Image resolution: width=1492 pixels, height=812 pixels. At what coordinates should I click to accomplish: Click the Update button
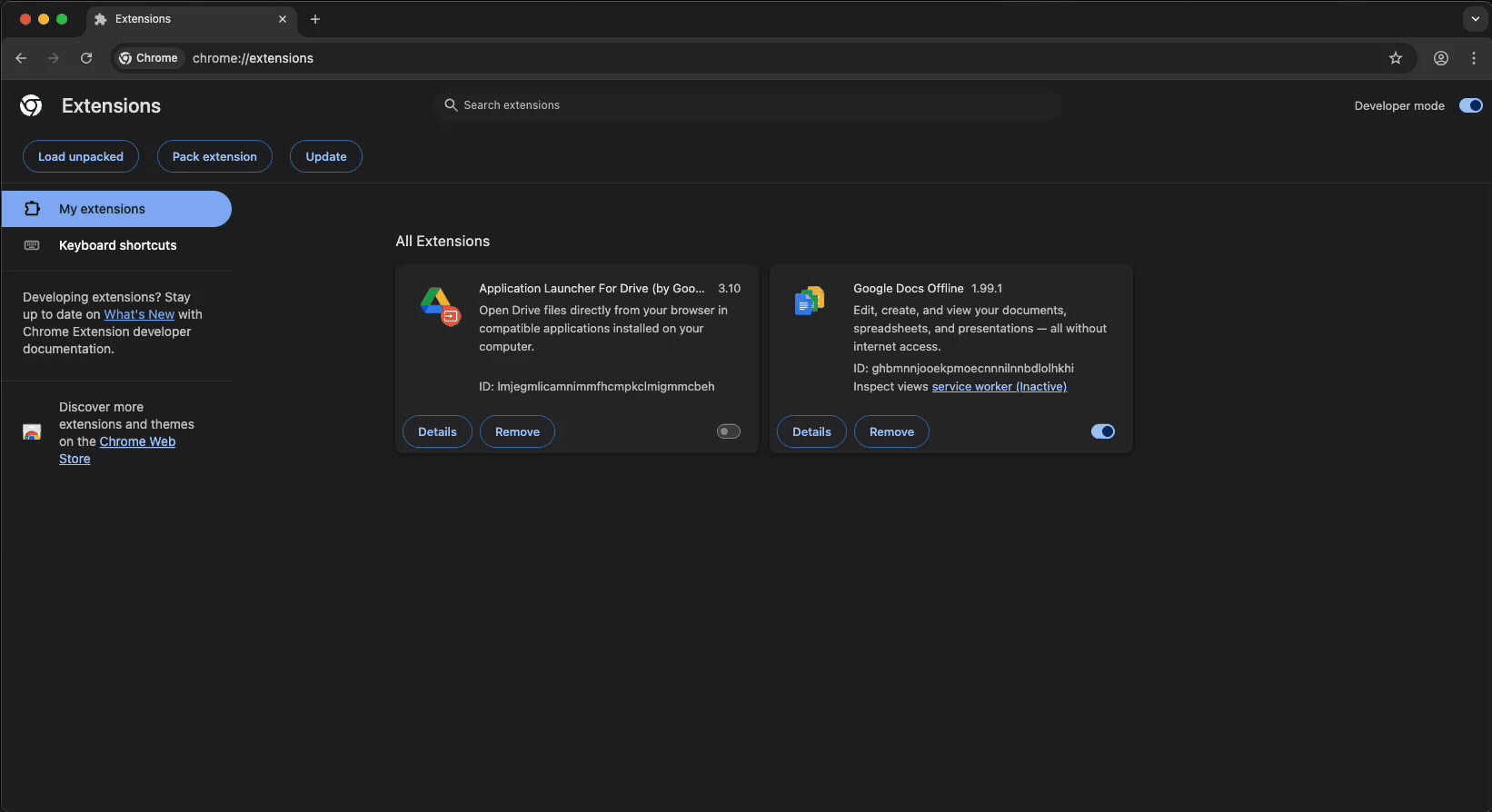(x=326, y=156)
